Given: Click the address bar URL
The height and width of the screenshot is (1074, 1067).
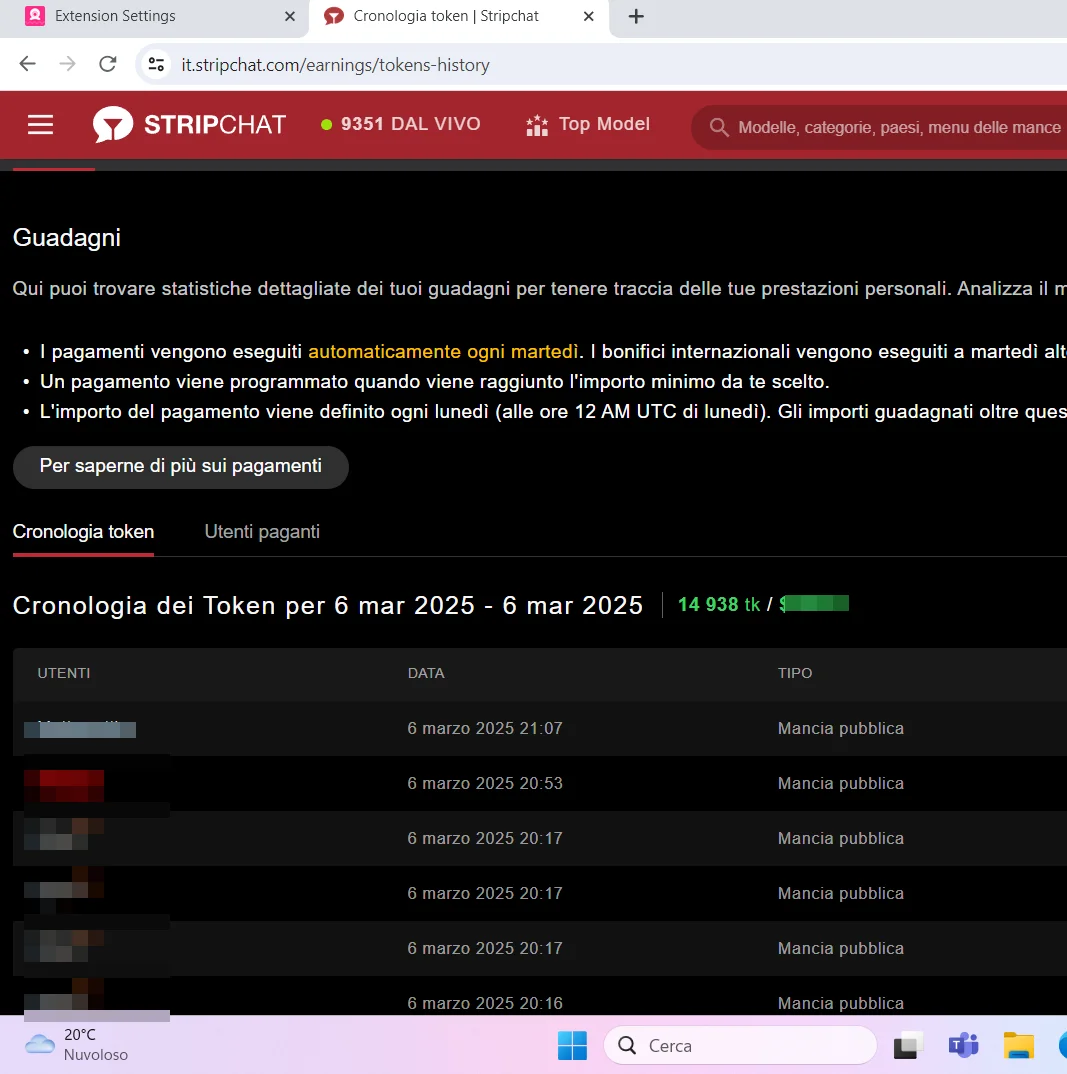Looking at the screenshot, I should 335,65.
